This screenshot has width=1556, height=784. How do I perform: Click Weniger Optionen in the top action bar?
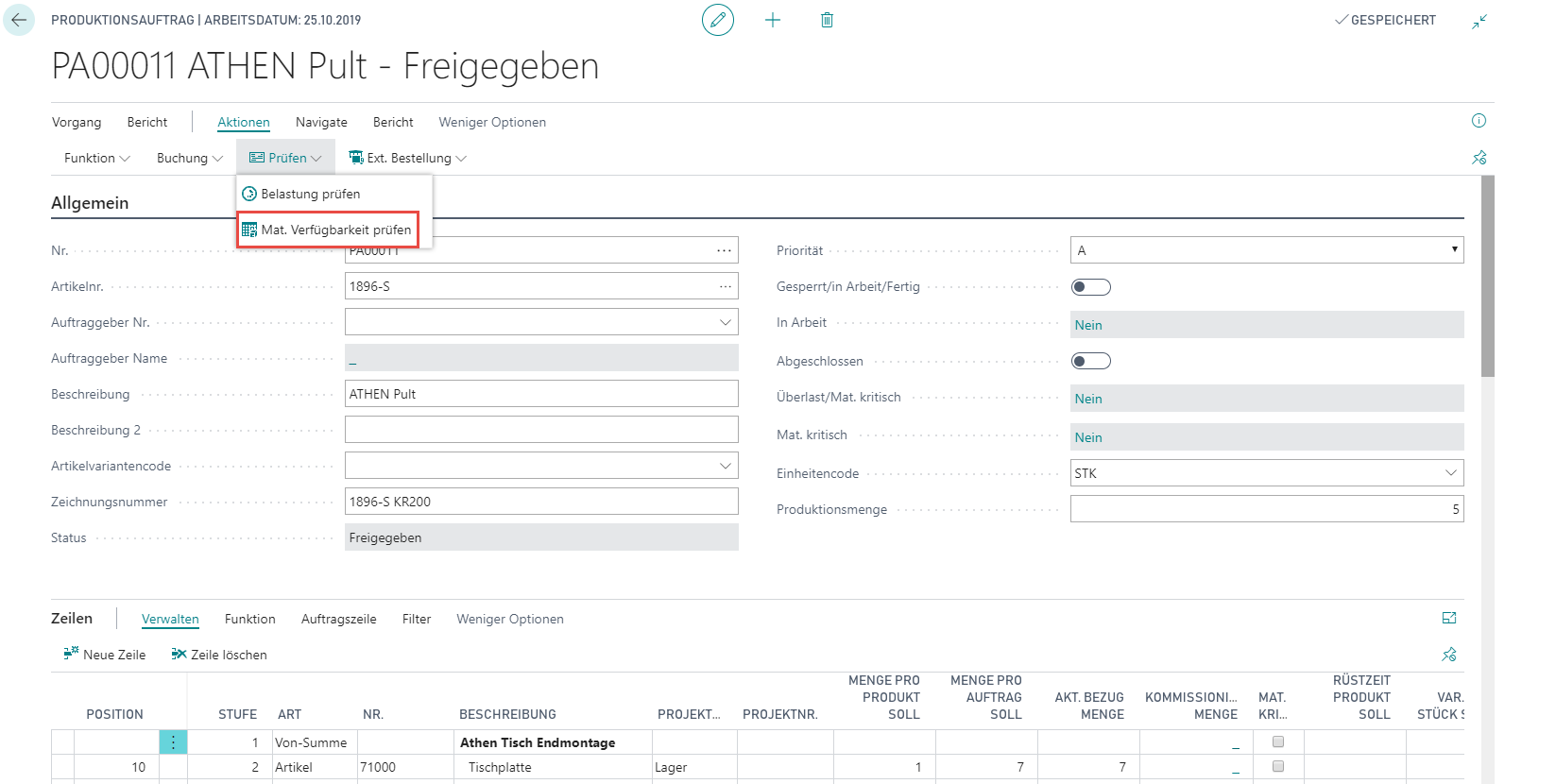[492, 122]
